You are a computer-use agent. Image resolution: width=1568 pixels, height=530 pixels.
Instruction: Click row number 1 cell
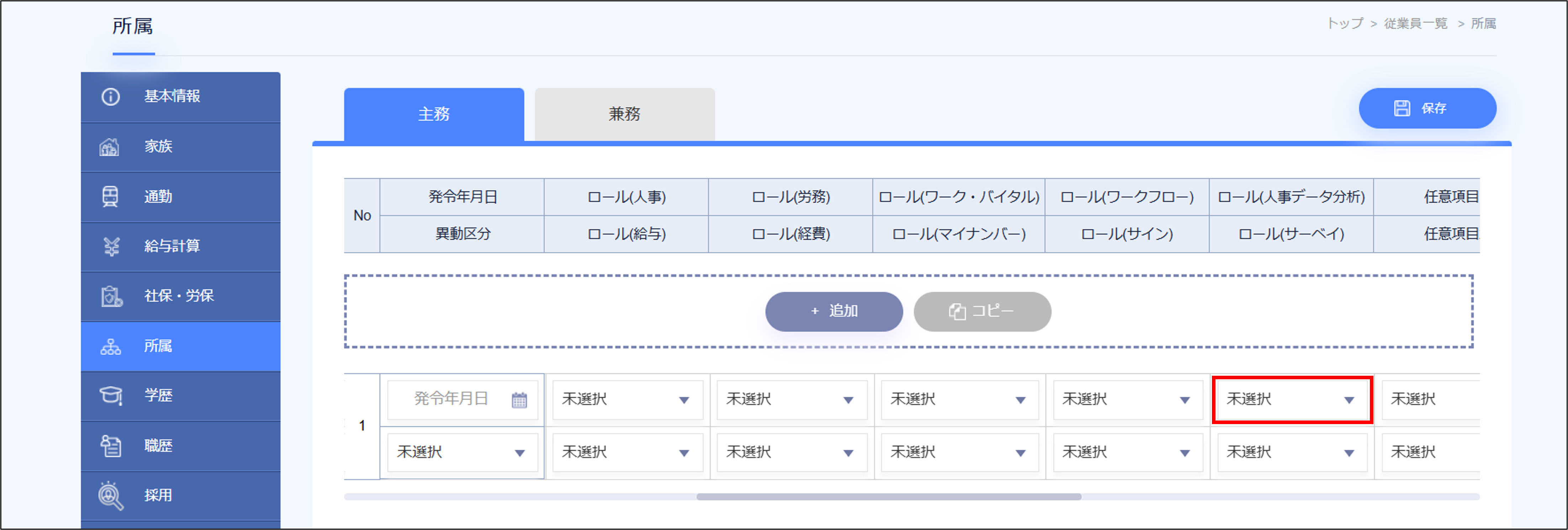[x=362, y=426]
